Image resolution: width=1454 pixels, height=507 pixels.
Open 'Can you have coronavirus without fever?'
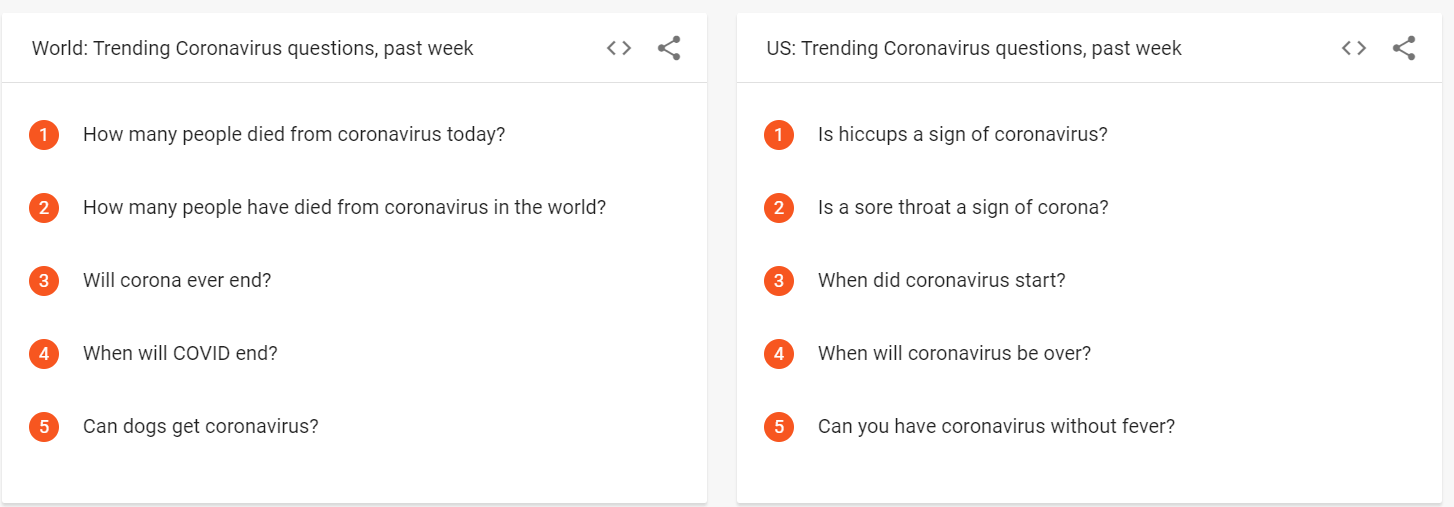coord(996,427)
